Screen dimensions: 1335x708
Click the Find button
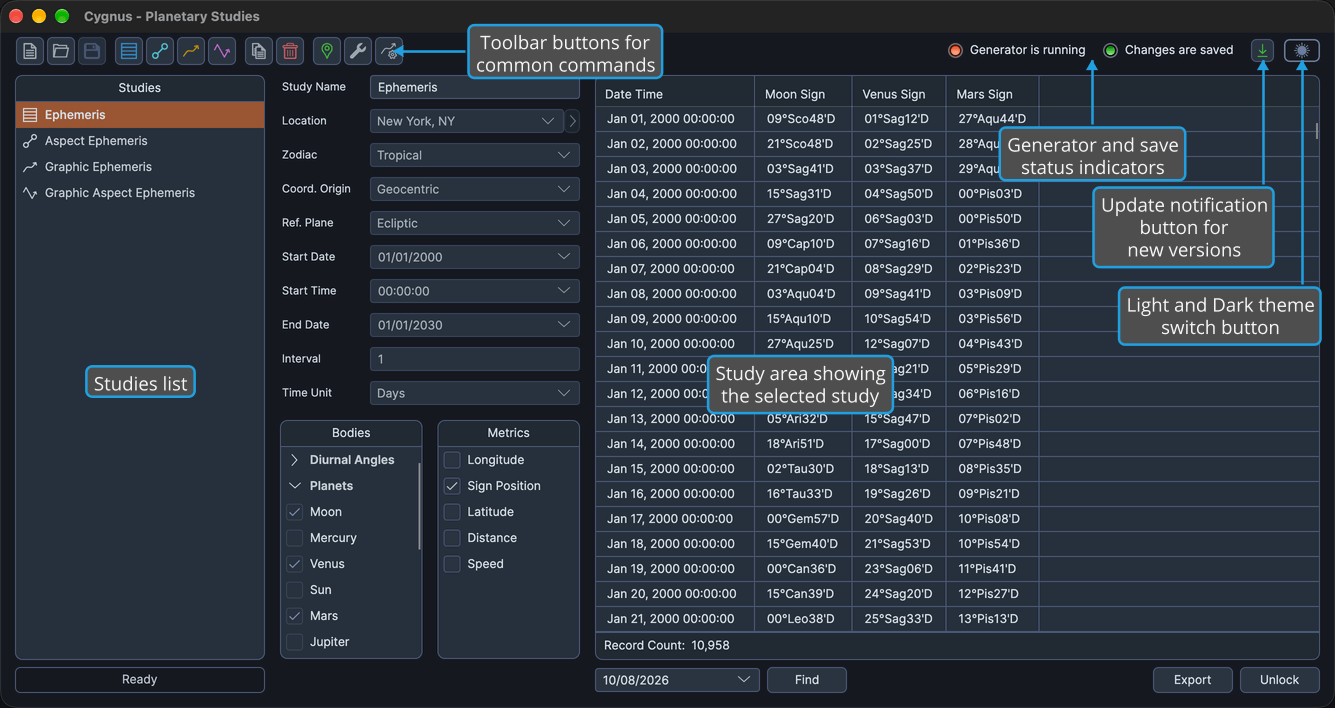point(807,680)
